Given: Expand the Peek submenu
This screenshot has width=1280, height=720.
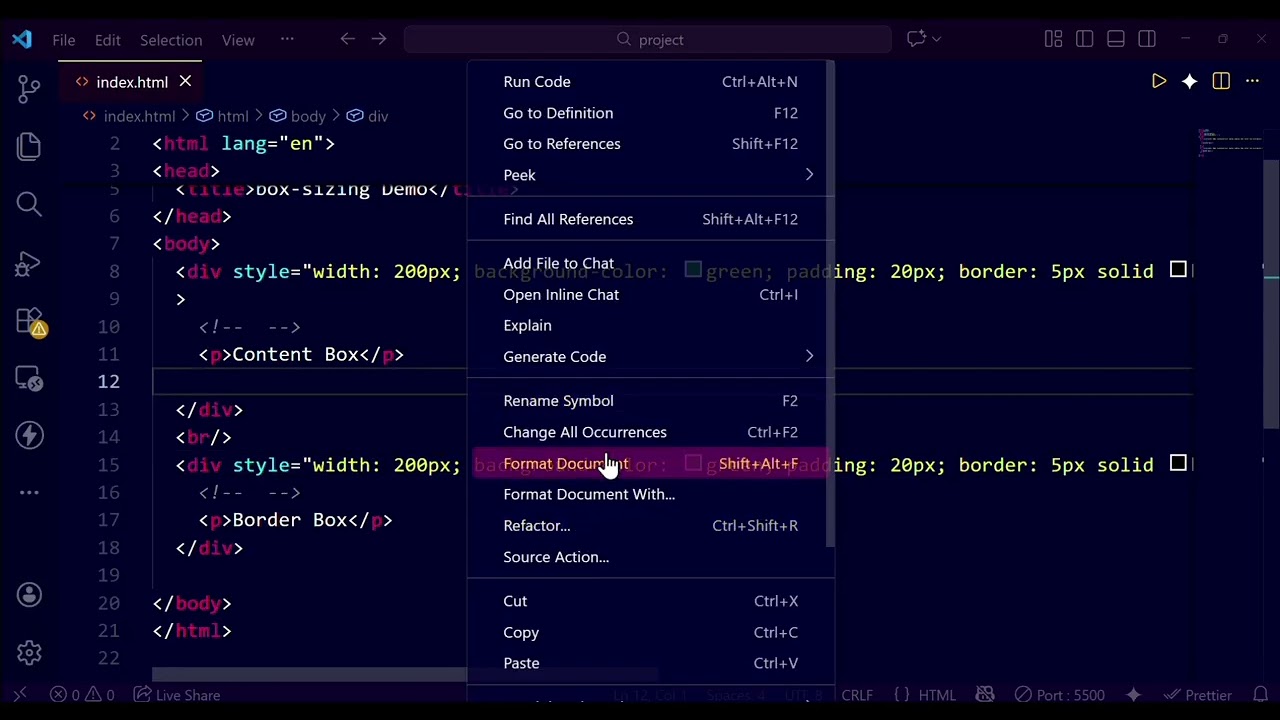Looking at the screenshot, I should click(651, 175).
